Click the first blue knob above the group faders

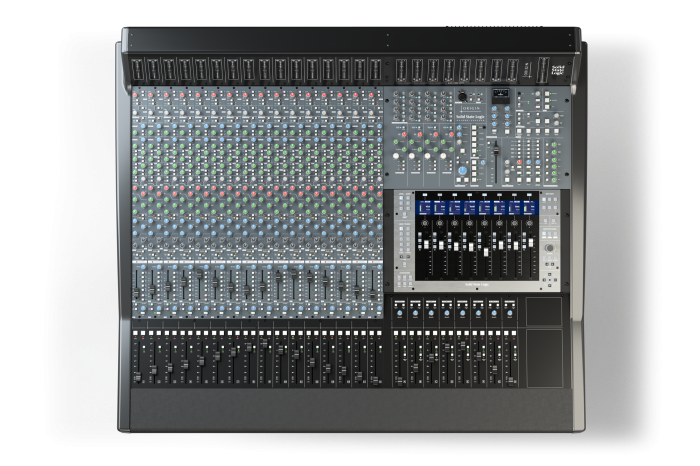[400, 313]
